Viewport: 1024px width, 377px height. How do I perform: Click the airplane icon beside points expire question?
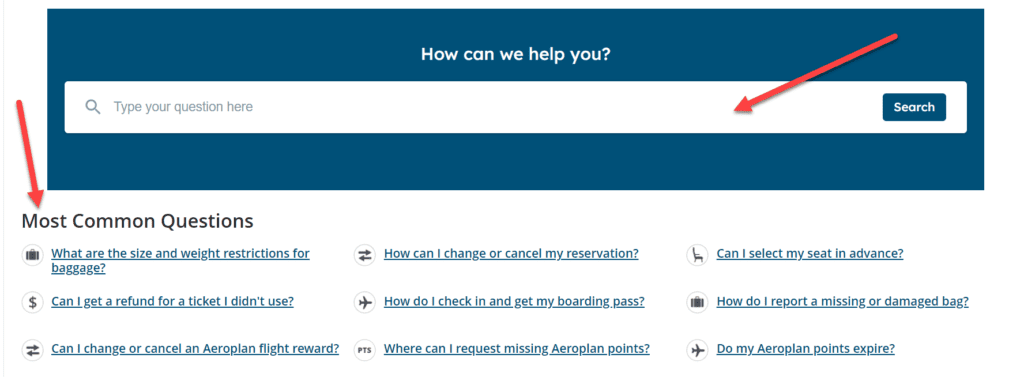pos(697,350)
